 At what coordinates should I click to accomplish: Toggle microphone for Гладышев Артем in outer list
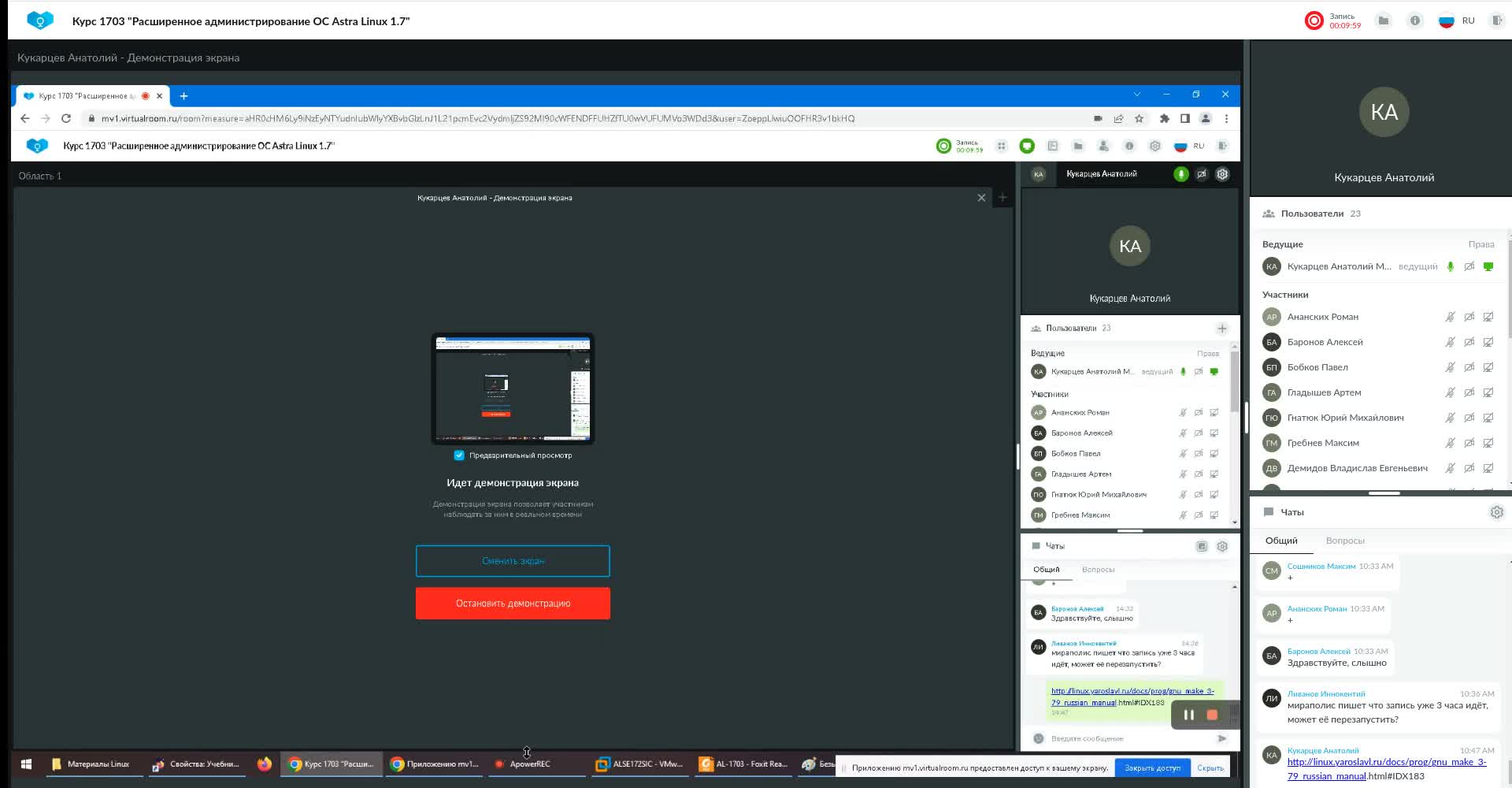1450,392
